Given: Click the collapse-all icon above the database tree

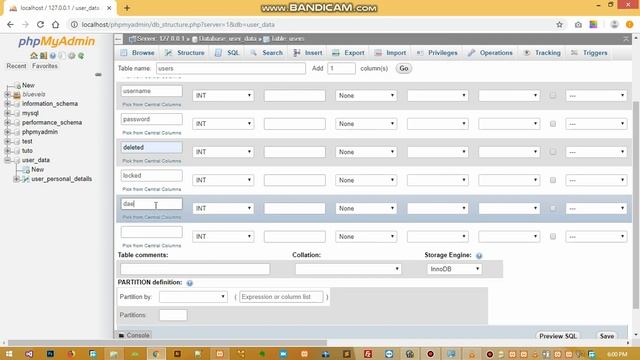Looking at the screenshot, I should click(x=98, y=75).
